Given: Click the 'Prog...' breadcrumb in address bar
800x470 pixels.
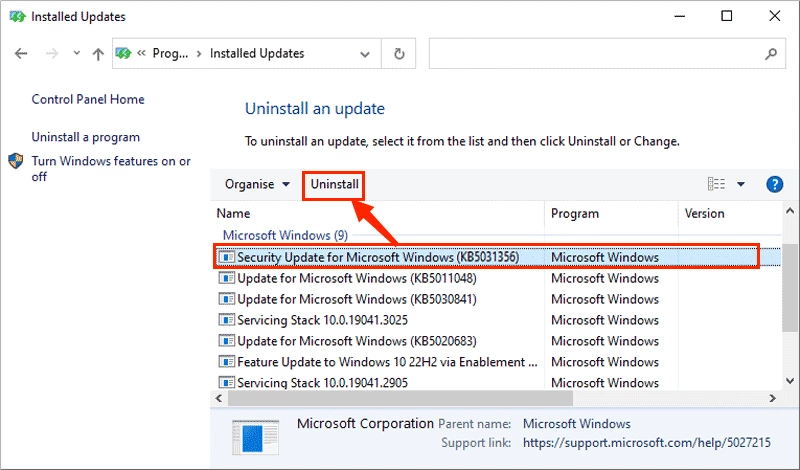Looking at the screenshot, I should (x=170, y=54).
